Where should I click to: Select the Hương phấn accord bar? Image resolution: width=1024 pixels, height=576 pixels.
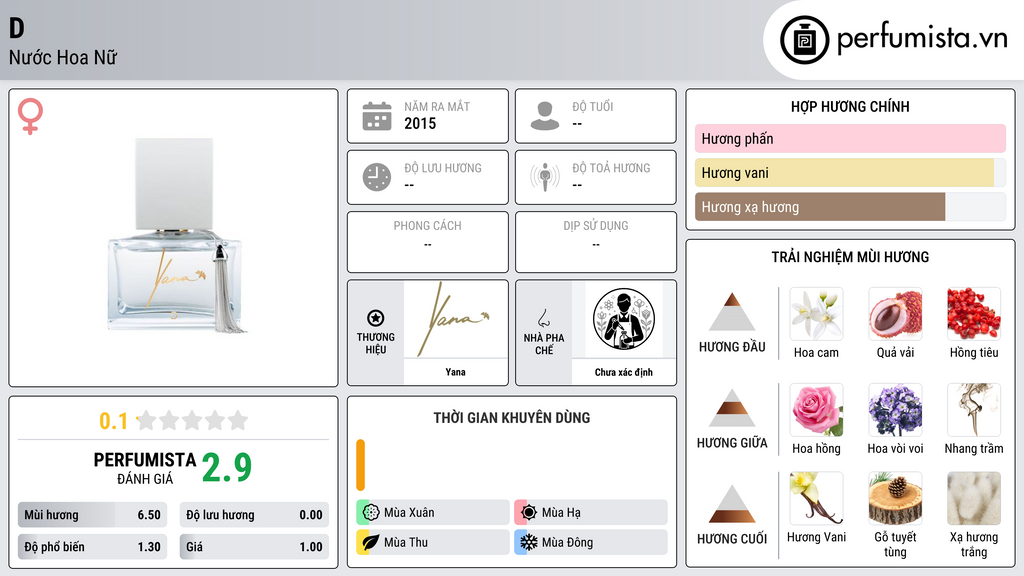point(850,138)
